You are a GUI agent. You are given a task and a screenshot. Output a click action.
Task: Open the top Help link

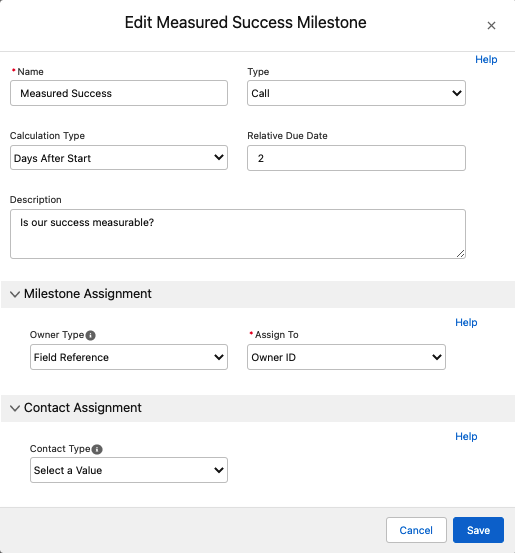coord(486,59)
